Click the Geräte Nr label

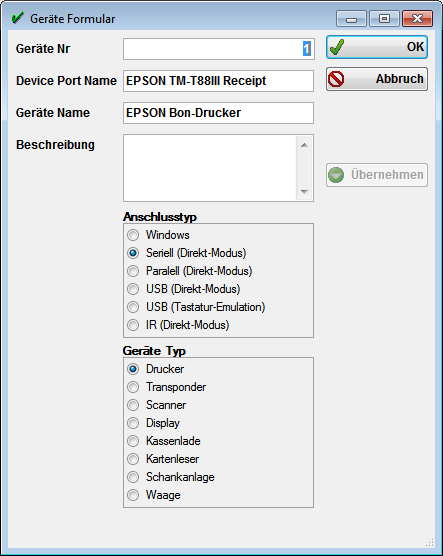(x=43, y=49)
